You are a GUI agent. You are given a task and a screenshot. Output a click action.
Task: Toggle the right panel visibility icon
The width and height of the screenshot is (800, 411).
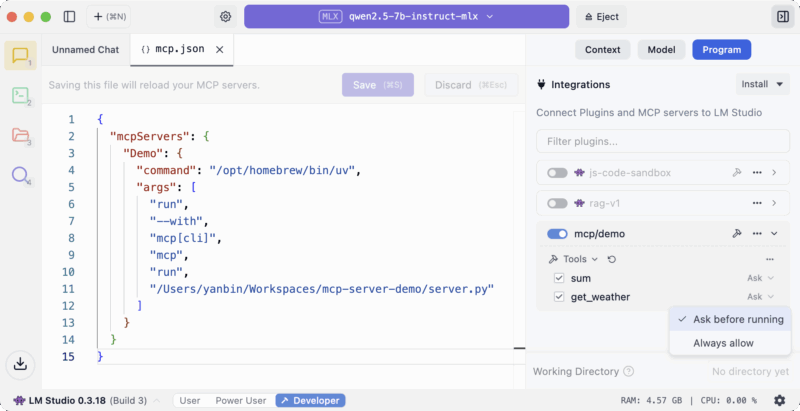781,17
